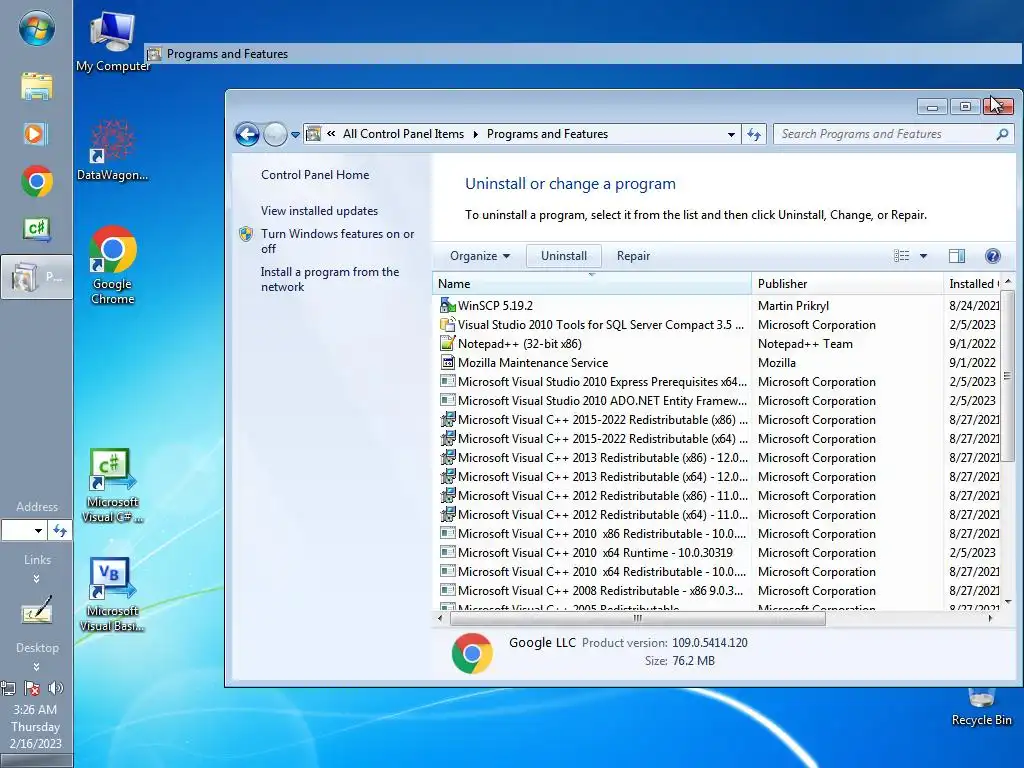
Task: Open Install a program from the network
Action: (x=329, y=279)
